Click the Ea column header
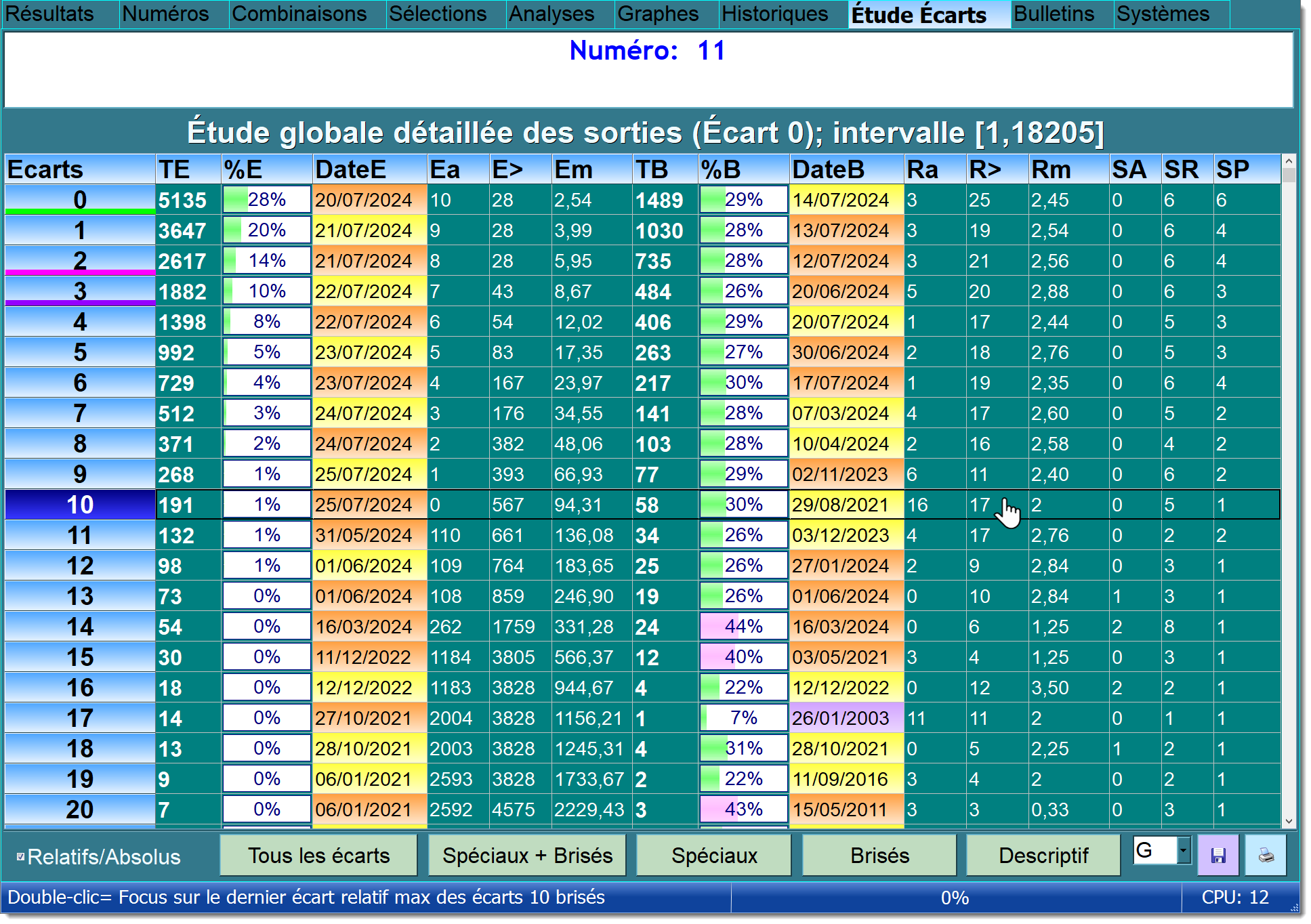The image size is (1311, 924). pyautogui.click(x=458, y=169)
